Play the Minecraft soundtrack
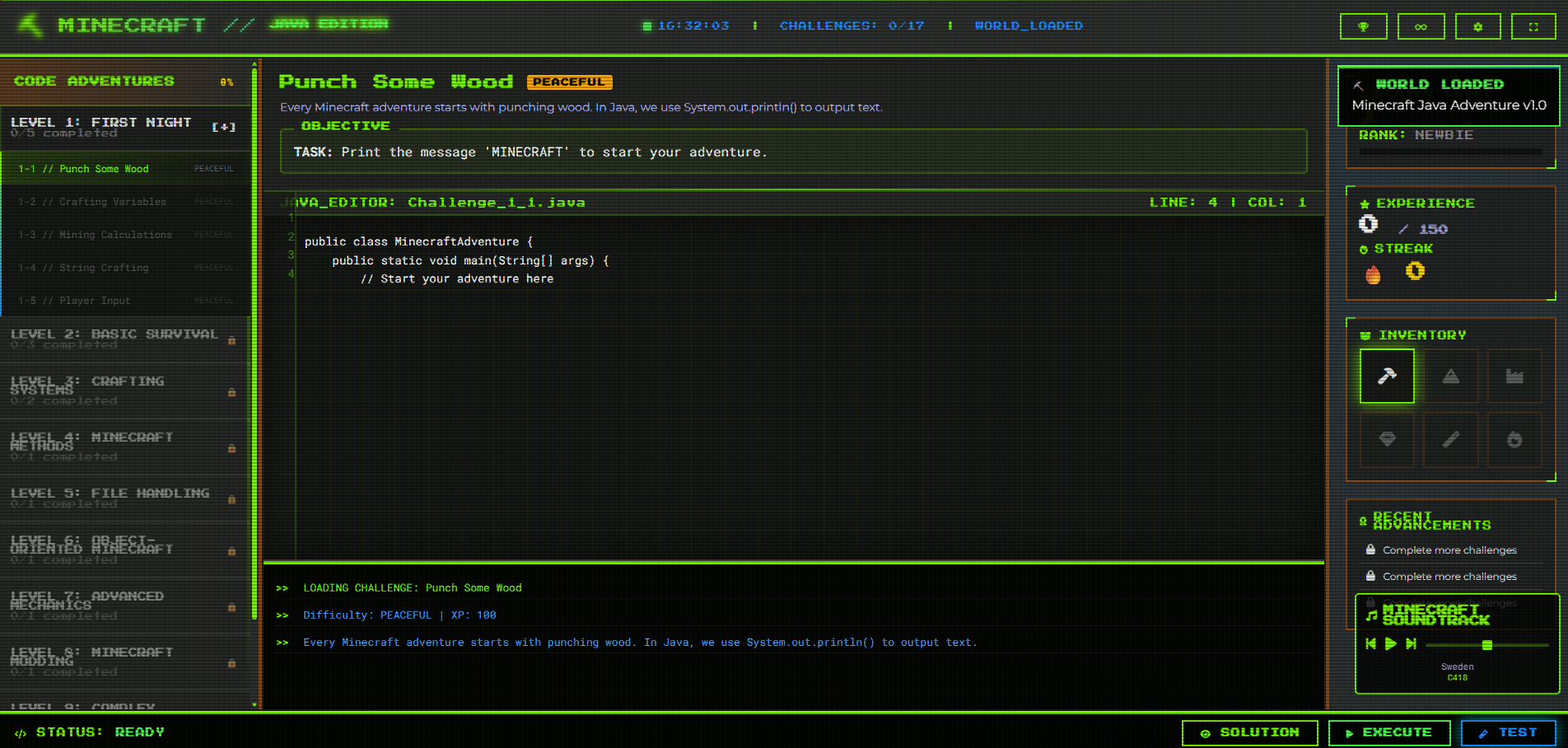Viewport: 1568px width, 748px height. (x=1391, y=643)
